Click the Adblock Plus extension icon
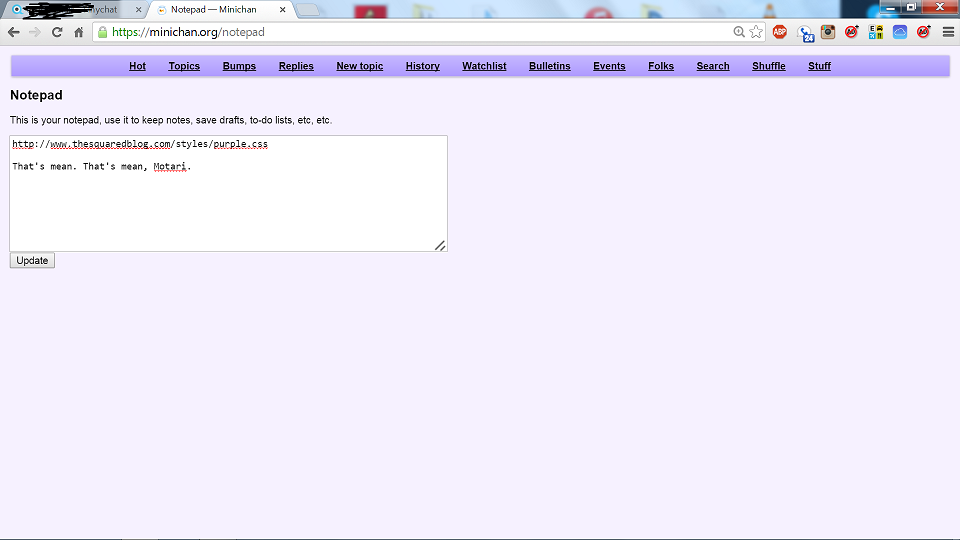The height and width of the screenshot is (540, 960). tap(779, 32)
